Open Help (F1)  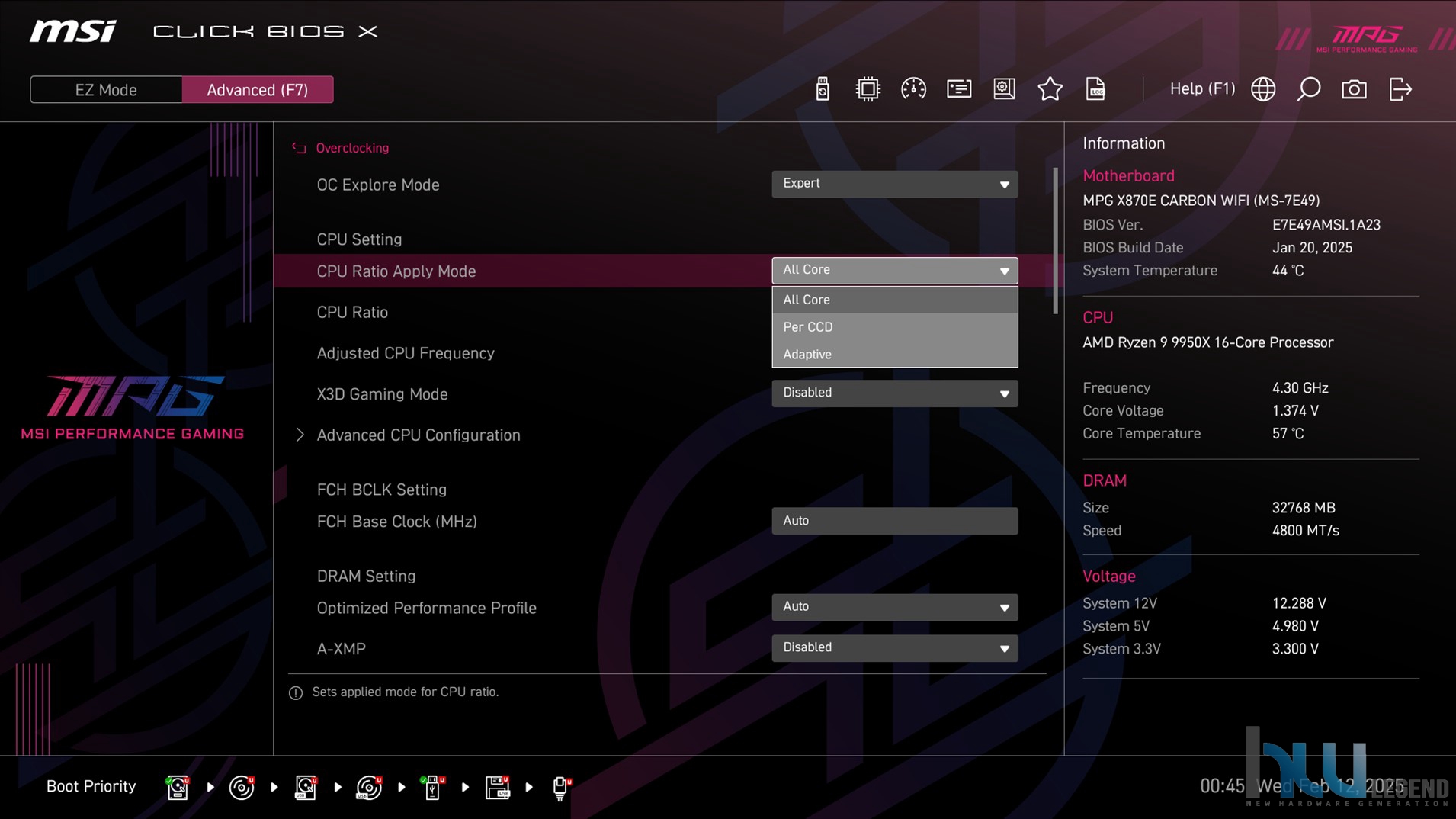pos(1202,88)
